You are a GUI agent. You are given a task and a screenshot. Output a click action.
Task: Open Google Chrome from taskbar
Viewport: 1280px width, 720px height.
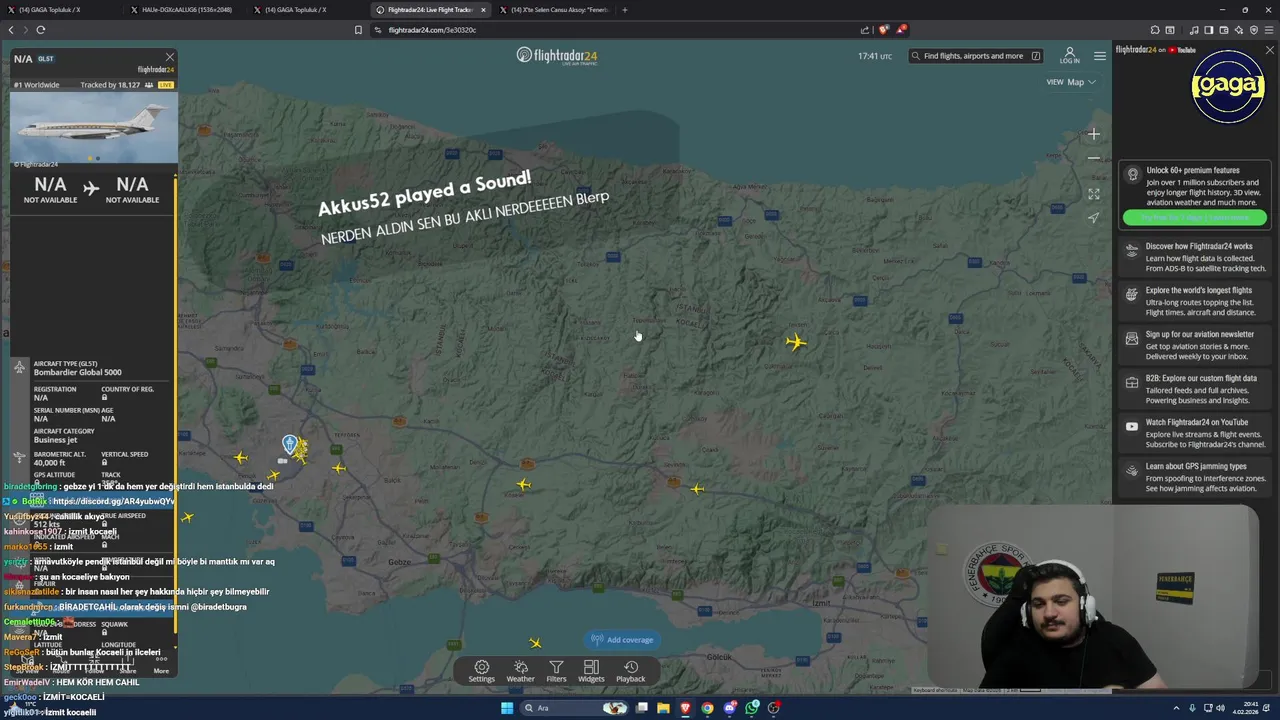coord(707,708)
